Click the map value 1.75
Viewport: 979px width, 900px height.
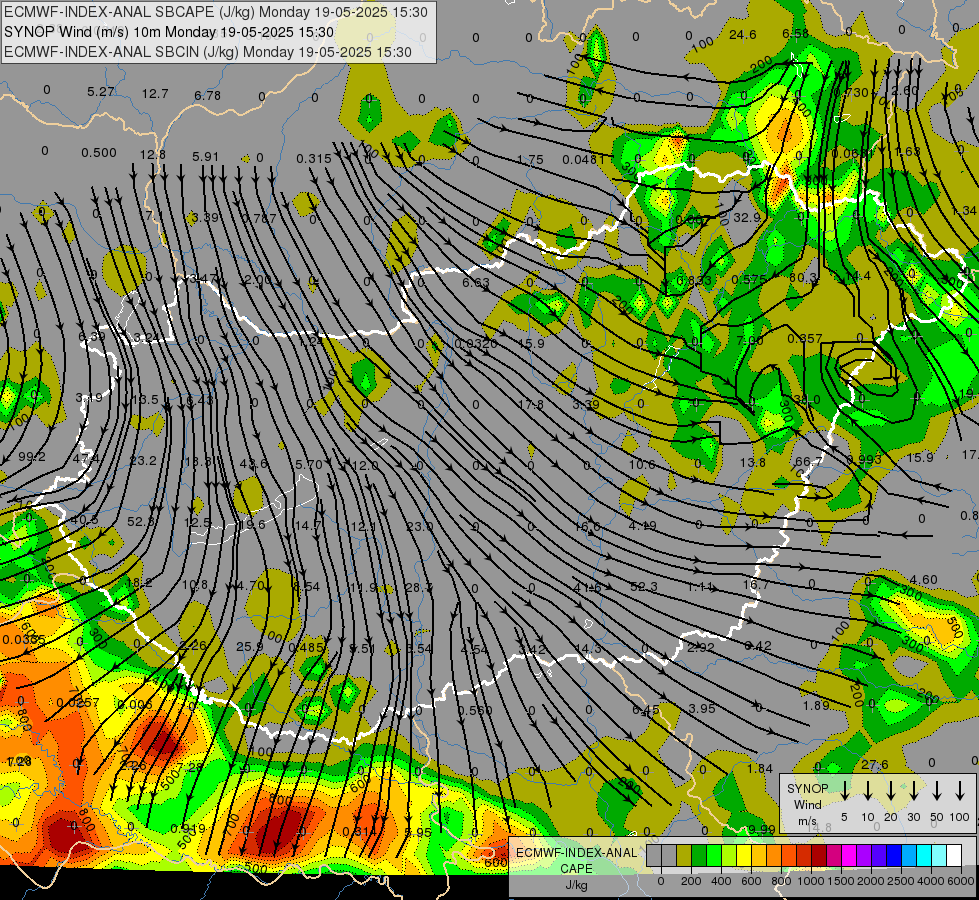click(x=530, y=159)
